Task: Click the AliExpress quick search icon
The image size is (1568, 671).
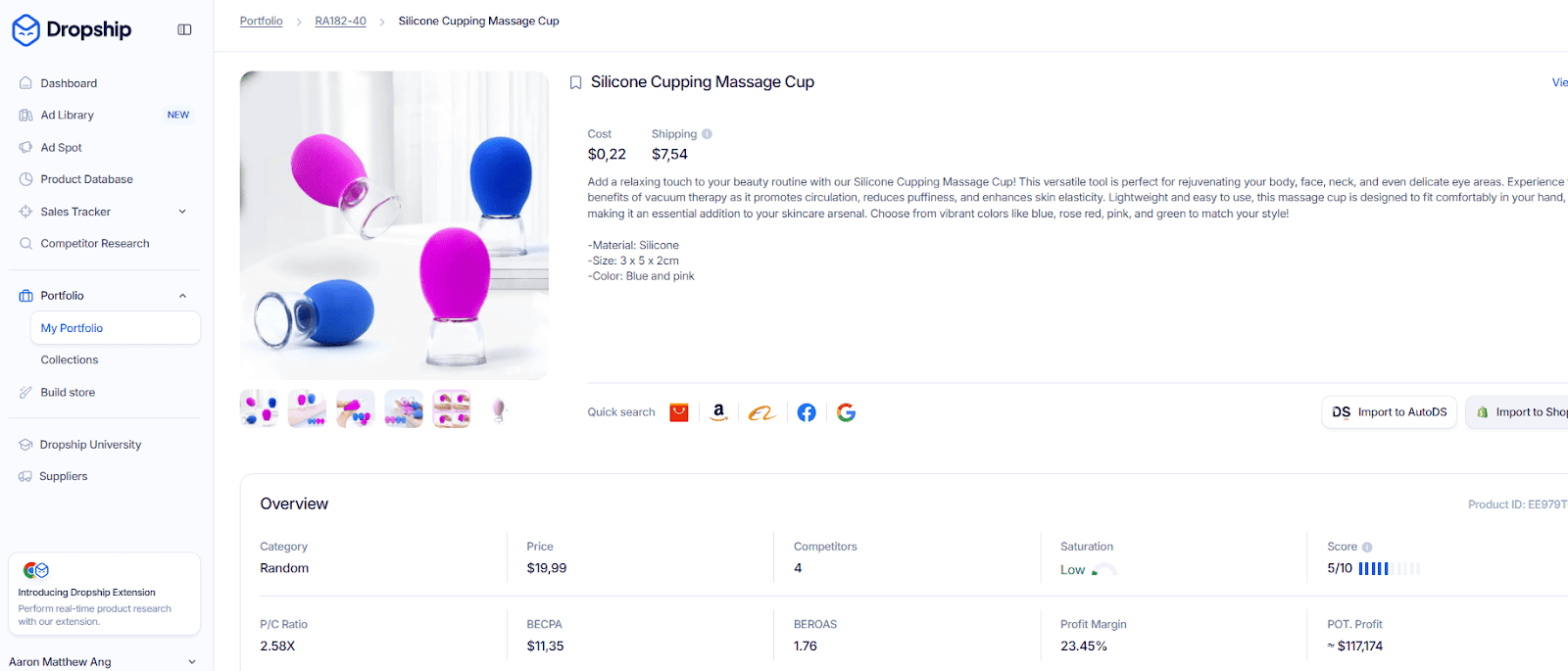Action: [x=679, y=412]
